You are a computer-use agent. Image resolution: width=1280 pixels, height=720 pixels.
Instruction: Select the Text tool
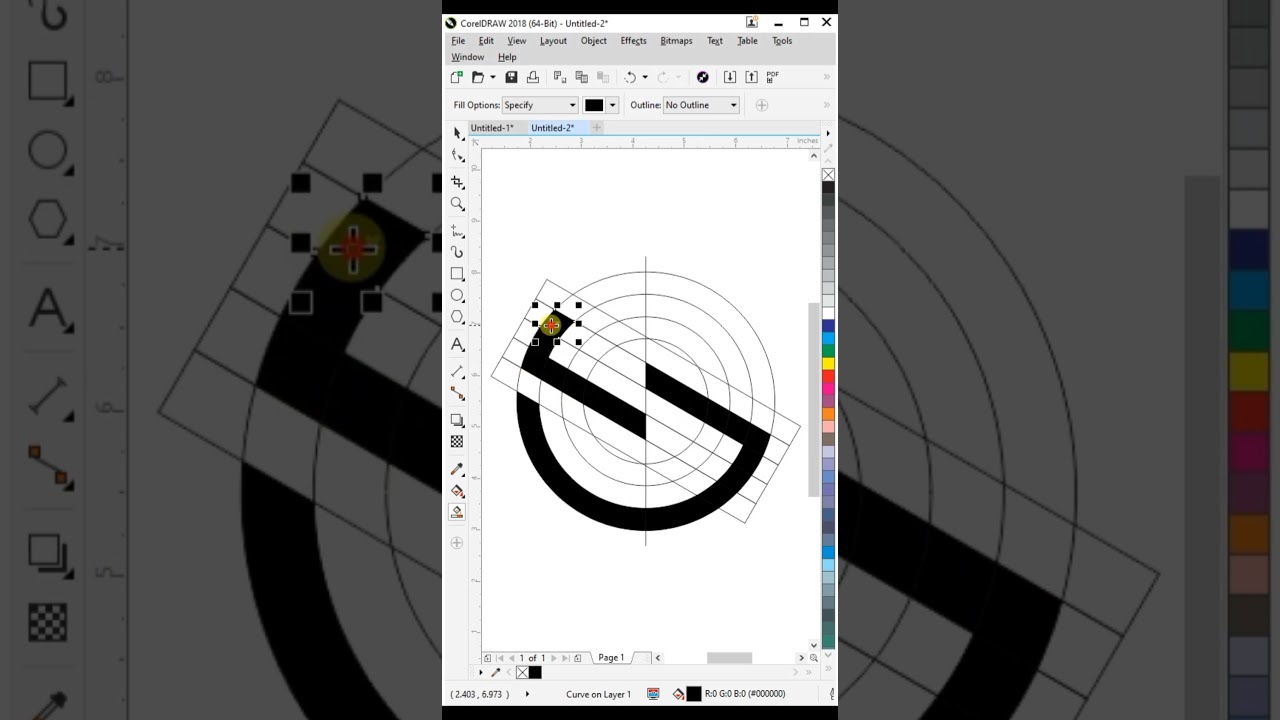(457, 344)
